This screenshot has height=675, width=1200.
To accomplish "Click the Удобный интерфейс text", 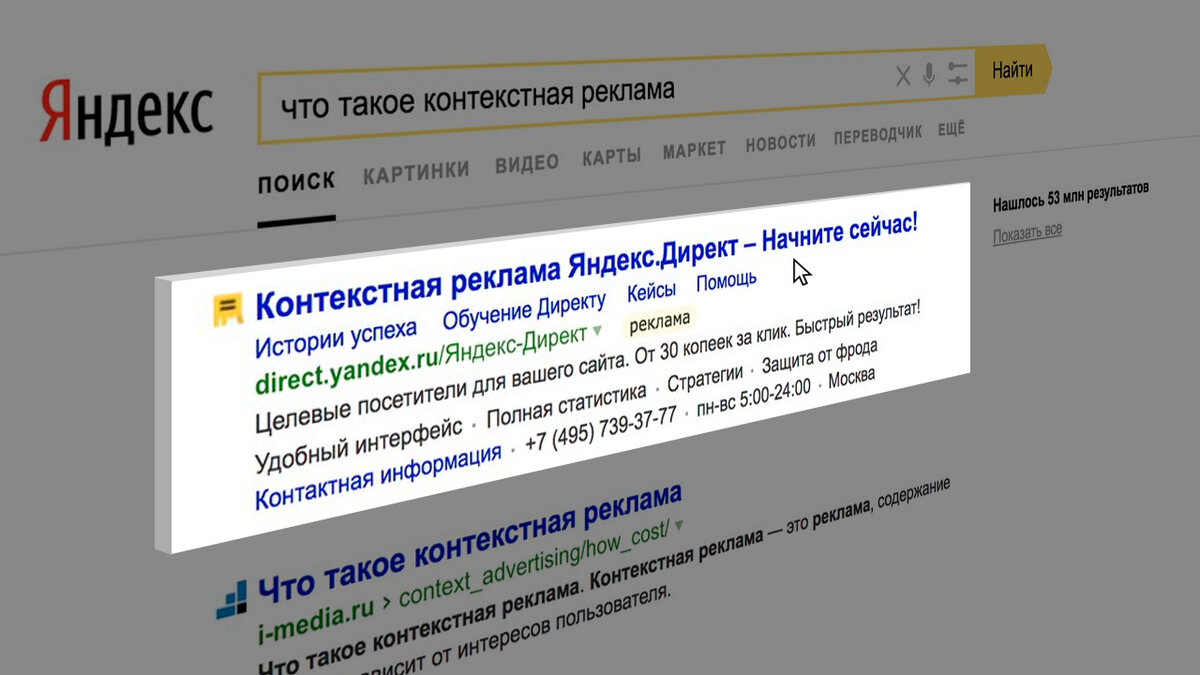I will click(x=357, y=446).
